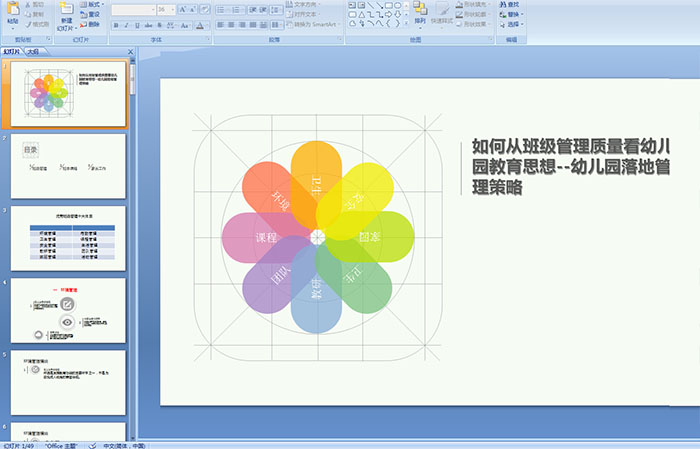Image resolution: width=700 pixels, height=449 pixels.
Task: Select the Down Arrow block shape
Action: tap(397, 15)
